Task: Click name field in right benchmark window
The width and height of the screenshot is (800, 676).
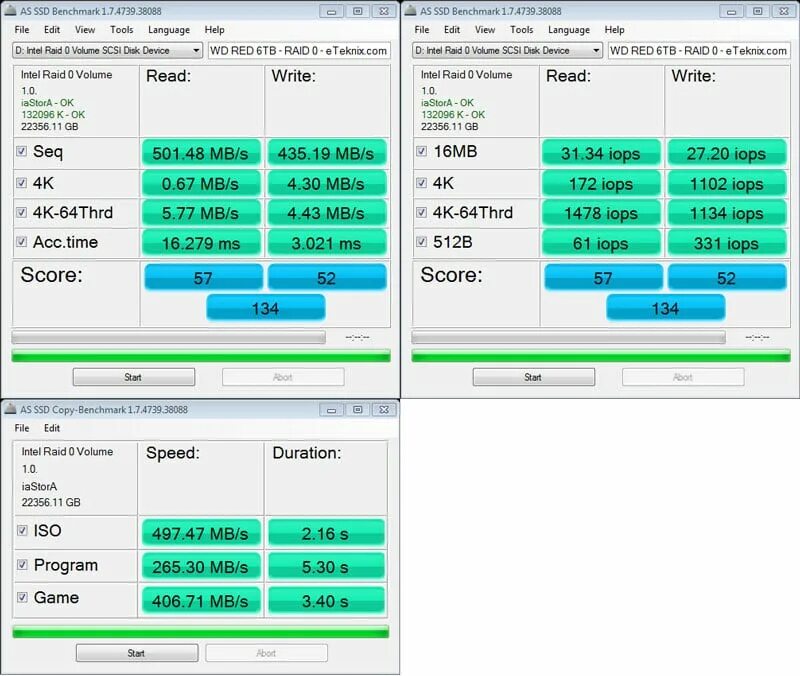Action: pos(699,51)
